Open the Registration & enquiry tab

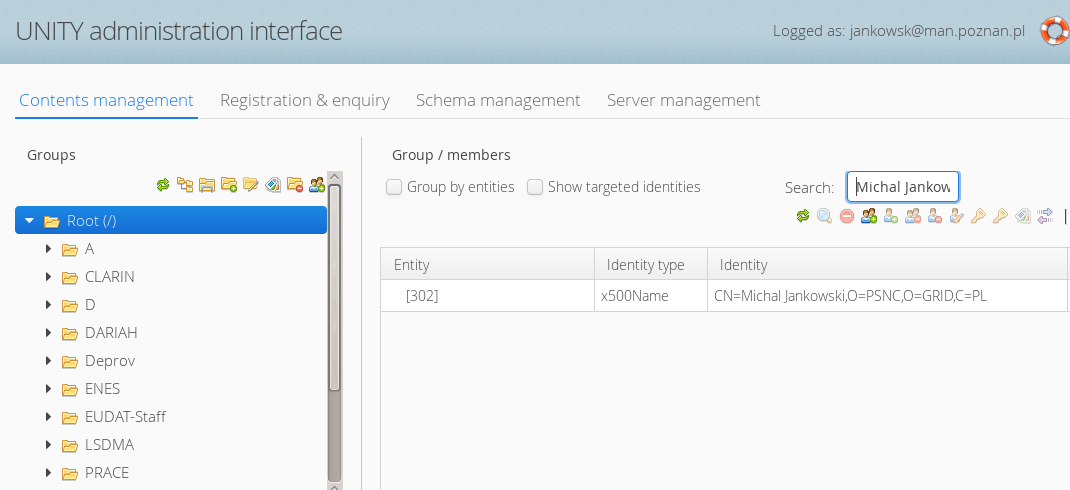(x=304, y=100)
